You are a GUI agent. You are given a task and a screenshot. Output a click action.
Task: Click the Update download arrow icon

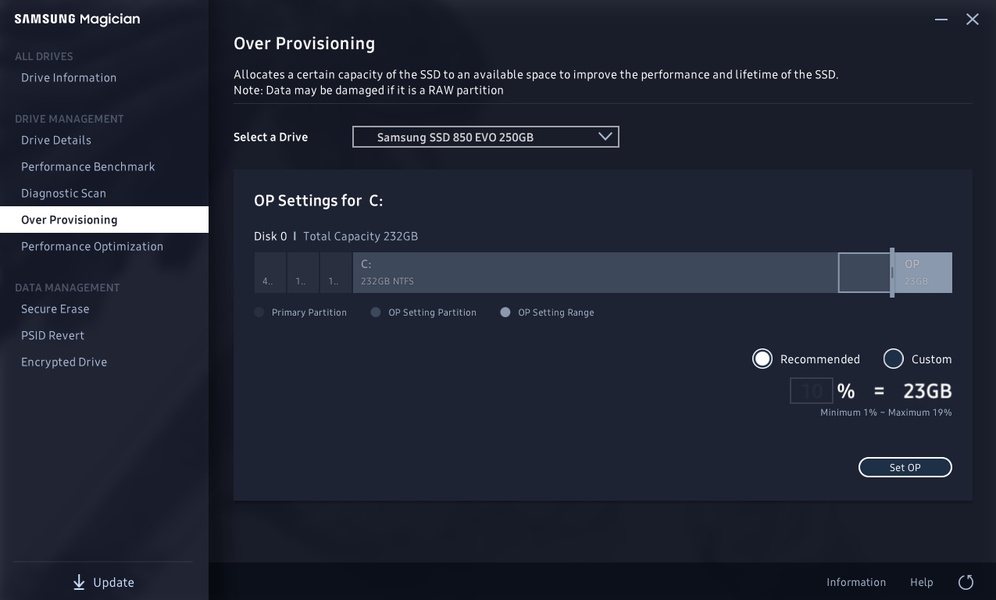(x=79, y=582)
